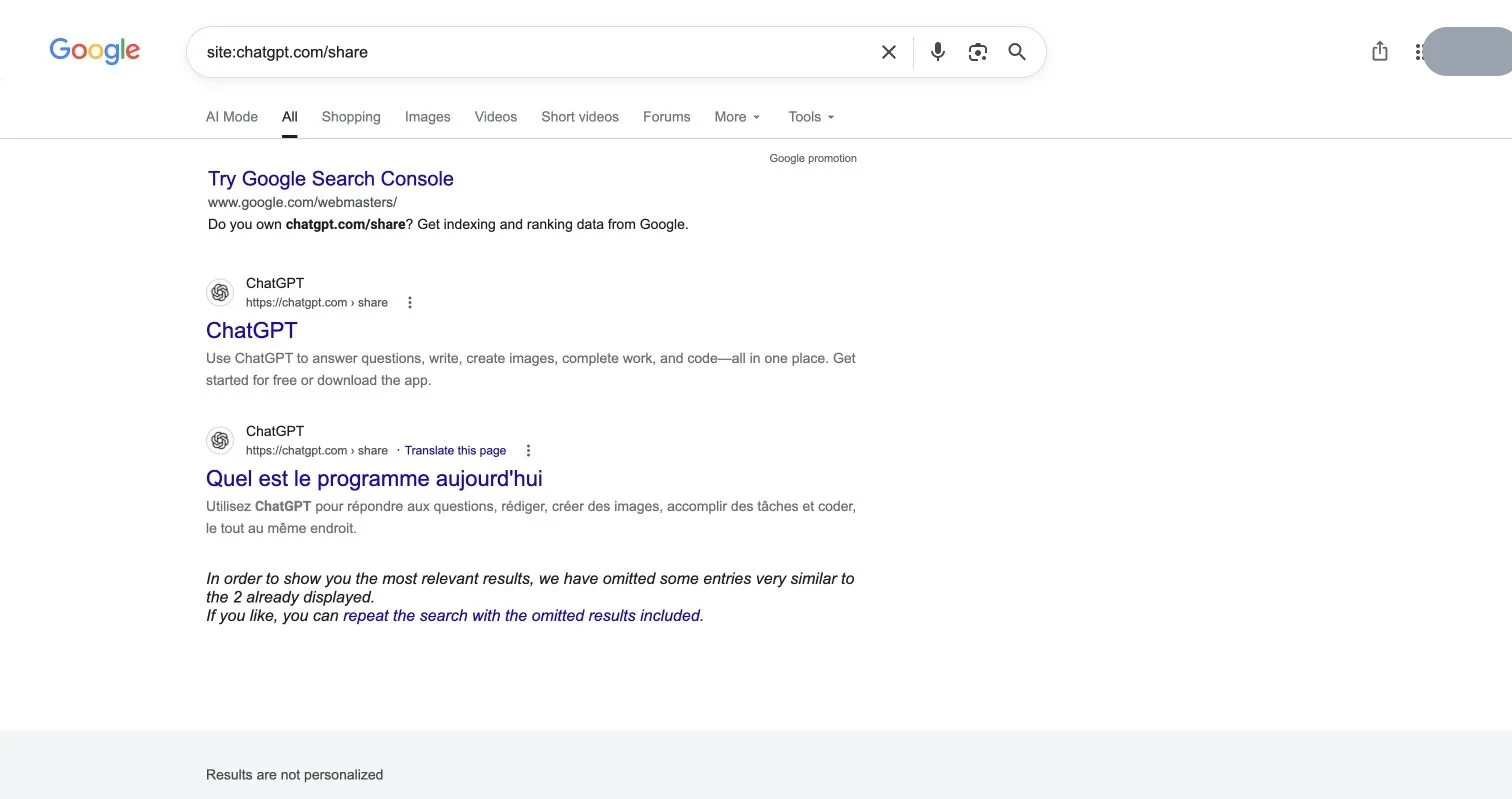Click the Google logo

click(95, 50)
